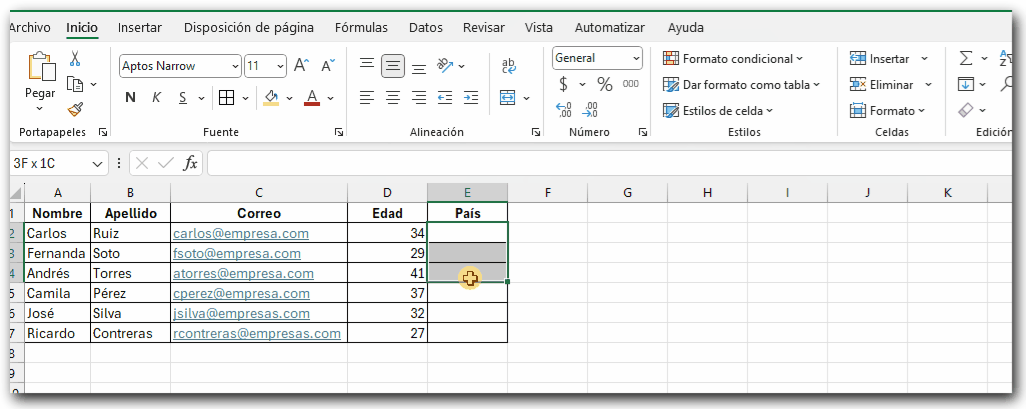Toggle middle vertical alignment
Screen dimensions: 1026x409
click(393, 66)
